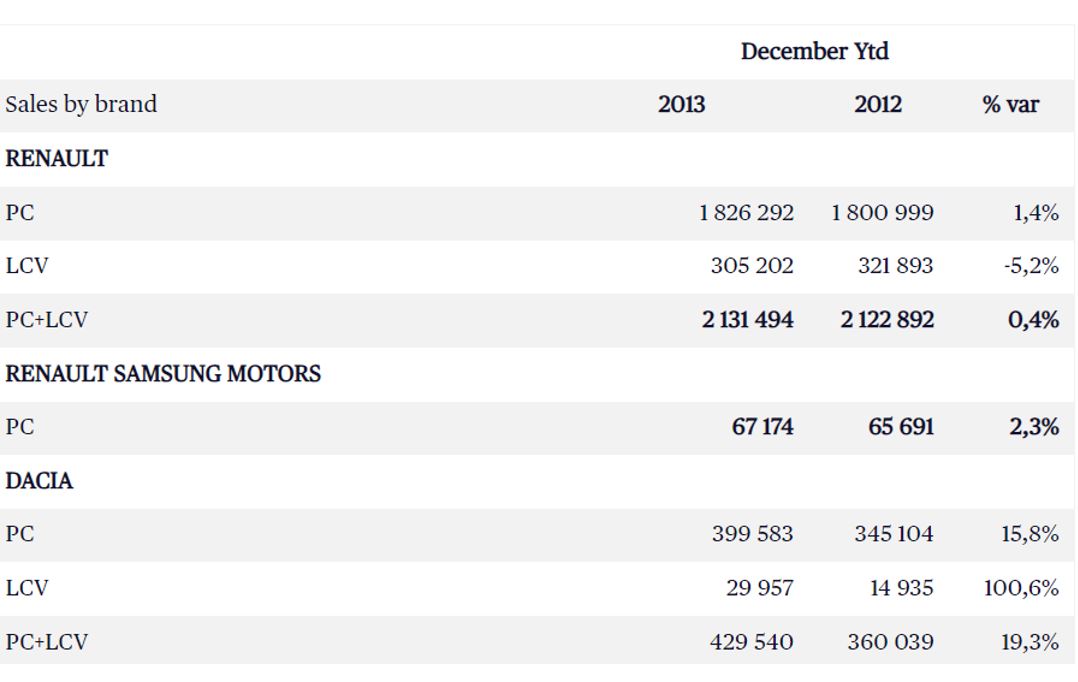This screenshot has width=1078, height=682.
Task: Select Dacia PC 2013 value 399 583
Action: (752, 535)
